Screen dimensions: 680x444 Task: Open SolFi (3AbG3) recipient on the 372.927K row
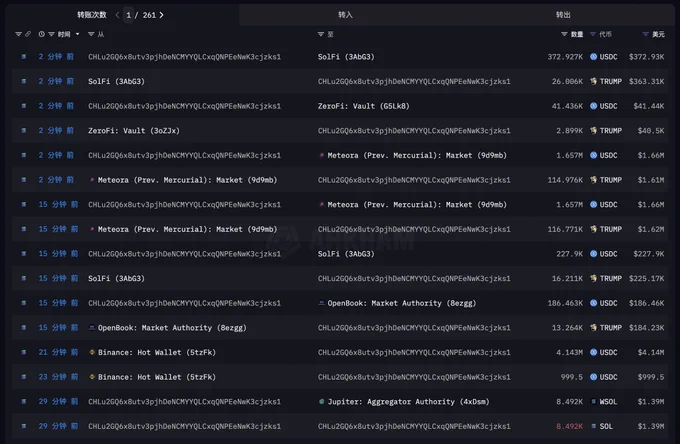click(346, 57)
